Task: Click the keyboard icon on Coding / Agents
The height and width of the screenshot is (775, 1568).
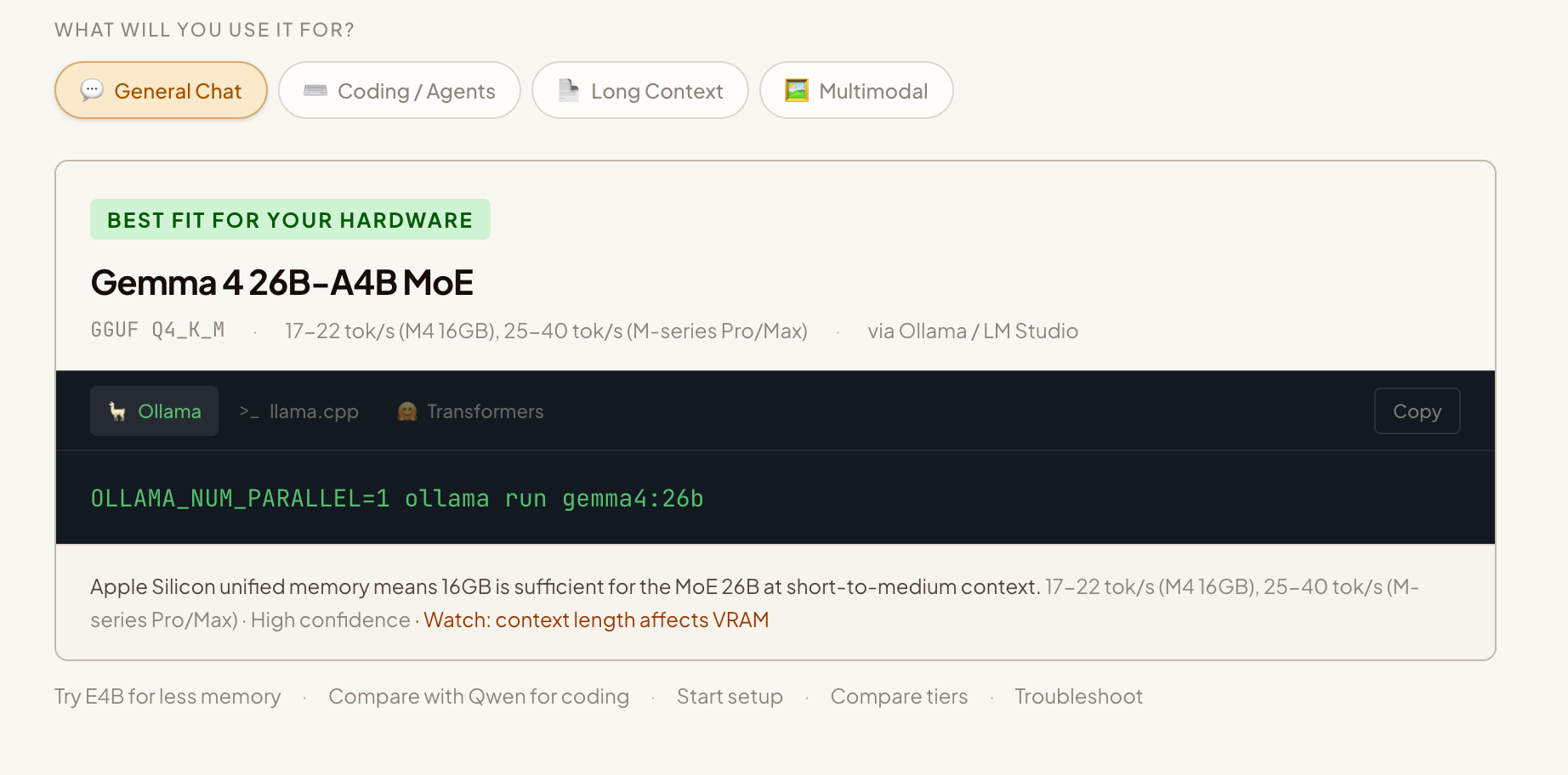Action: click(x=315, y=89)
